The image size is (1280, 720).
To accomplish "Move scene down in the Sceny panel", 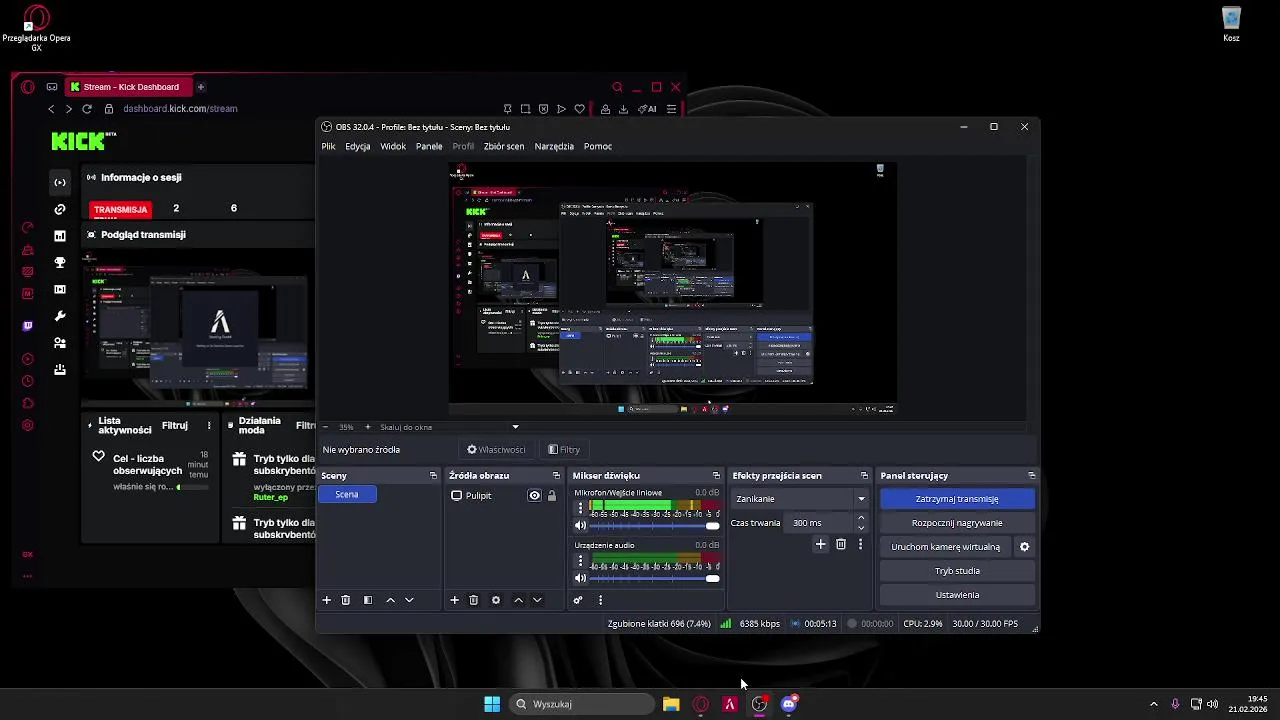I will [409, 600].
